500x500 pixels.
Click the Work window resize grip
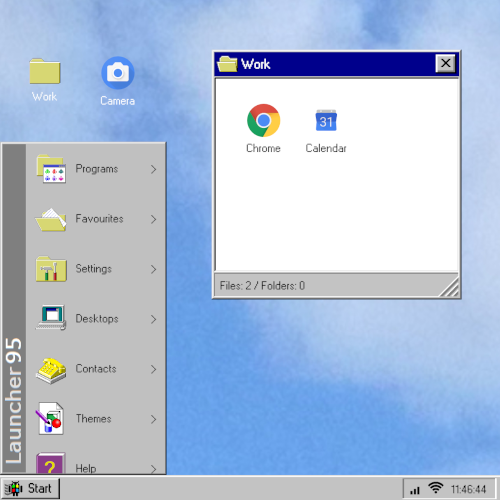[x=449, y=287]
